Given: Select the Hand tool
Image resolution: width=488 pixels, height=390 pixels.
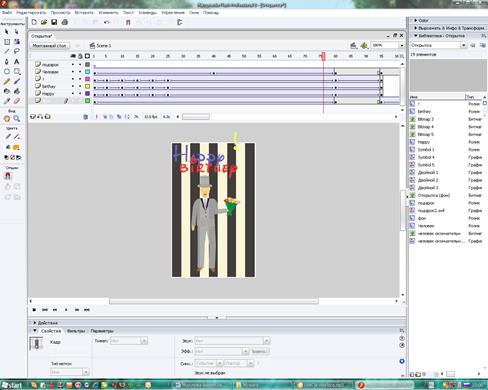Looking at the screenshot, I should pyautogui.click(x=7, y=118).
